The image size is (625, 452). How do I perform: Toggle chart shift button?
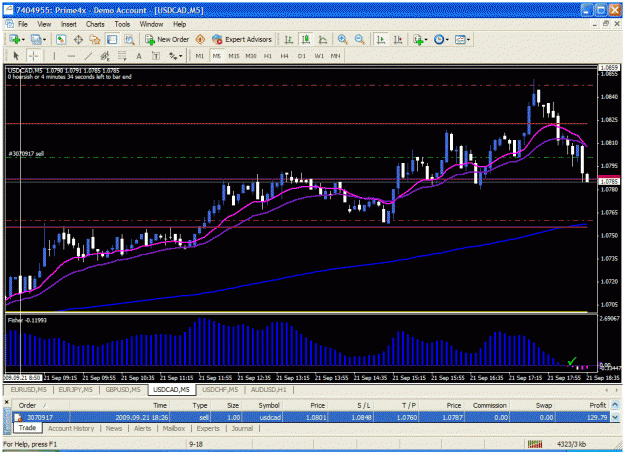(398, 39)
